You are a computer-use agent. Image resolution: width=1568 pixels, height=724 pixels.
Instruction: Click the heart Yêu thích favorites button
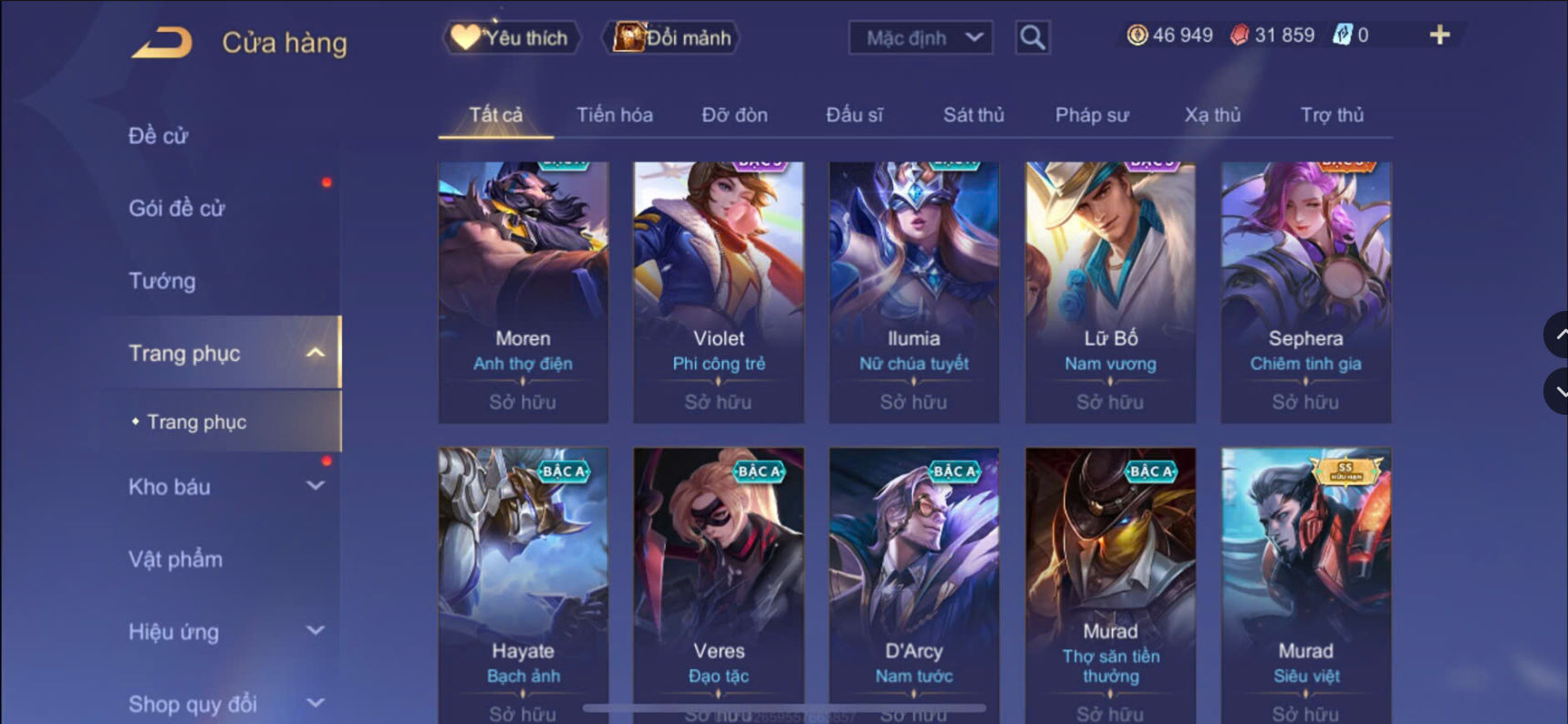[x=511, y=37]
